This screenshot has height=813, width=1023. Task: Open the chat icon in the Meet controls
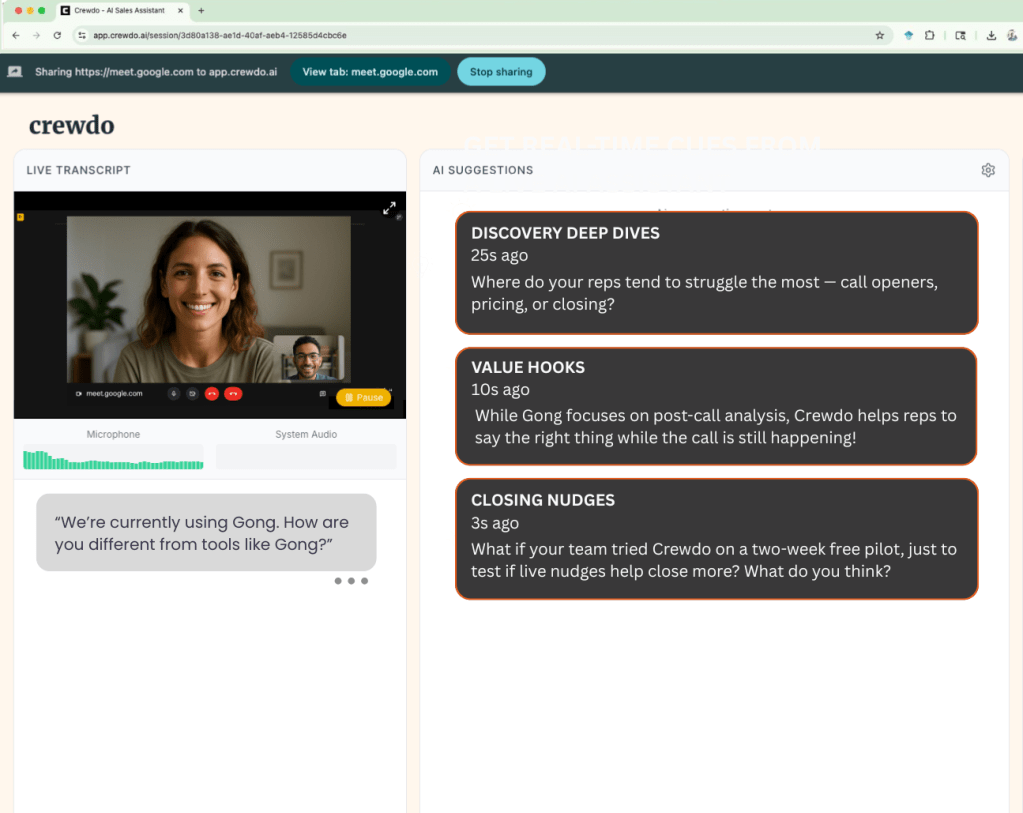tap(323, 394)
